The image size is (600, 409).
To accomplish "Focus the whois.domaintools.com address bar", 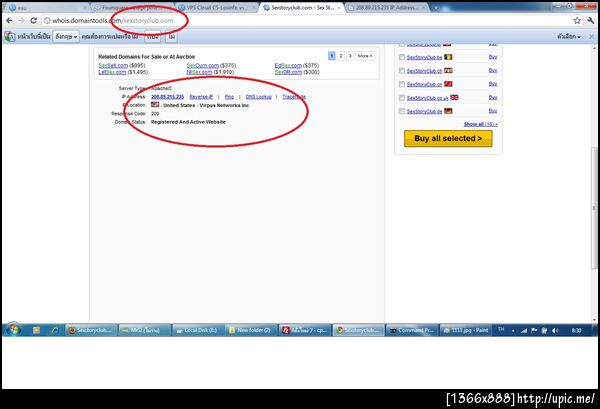I will pyautogui.click(x=306, y=21).
